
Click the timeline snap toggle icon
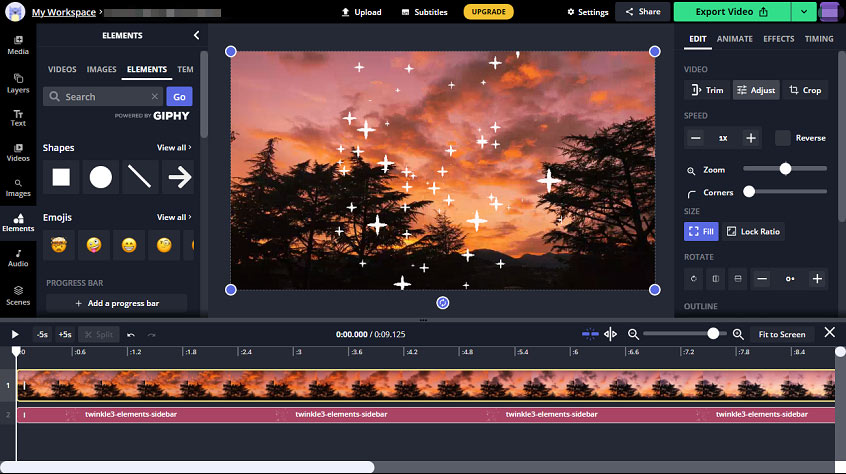590,334
